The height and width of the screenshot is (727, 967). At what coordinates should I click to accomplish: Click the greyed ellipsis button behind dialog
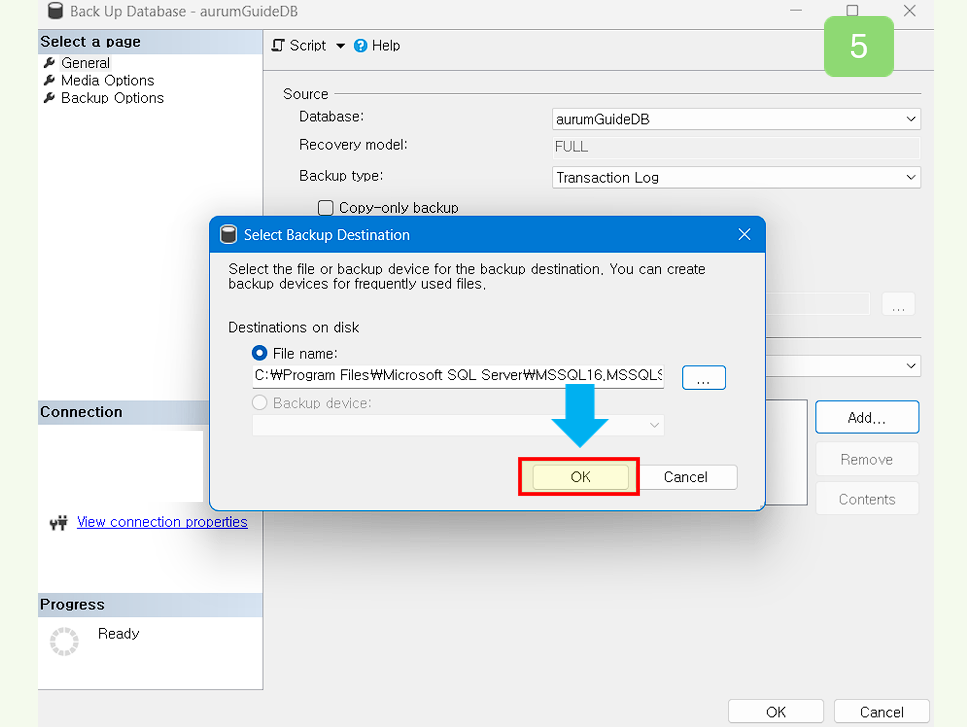coord(899,305)
